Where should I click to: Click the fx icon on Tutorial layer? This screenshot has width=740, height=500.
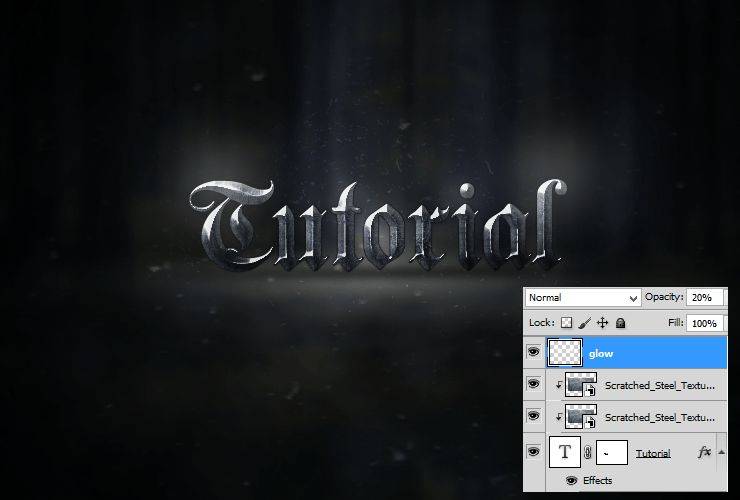(x=704, y=452)
